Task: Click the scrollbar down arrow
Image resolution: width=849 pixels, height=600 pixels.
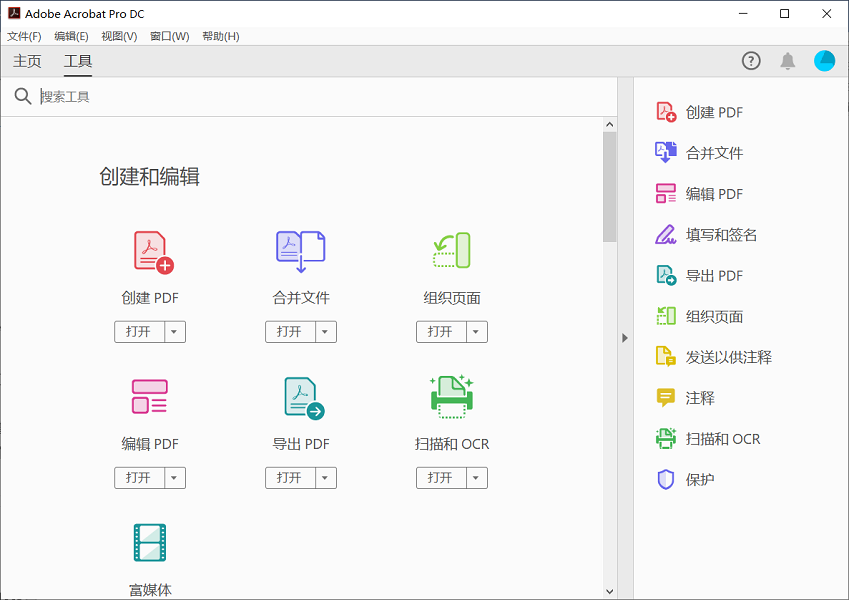Action: coord(610,591)
